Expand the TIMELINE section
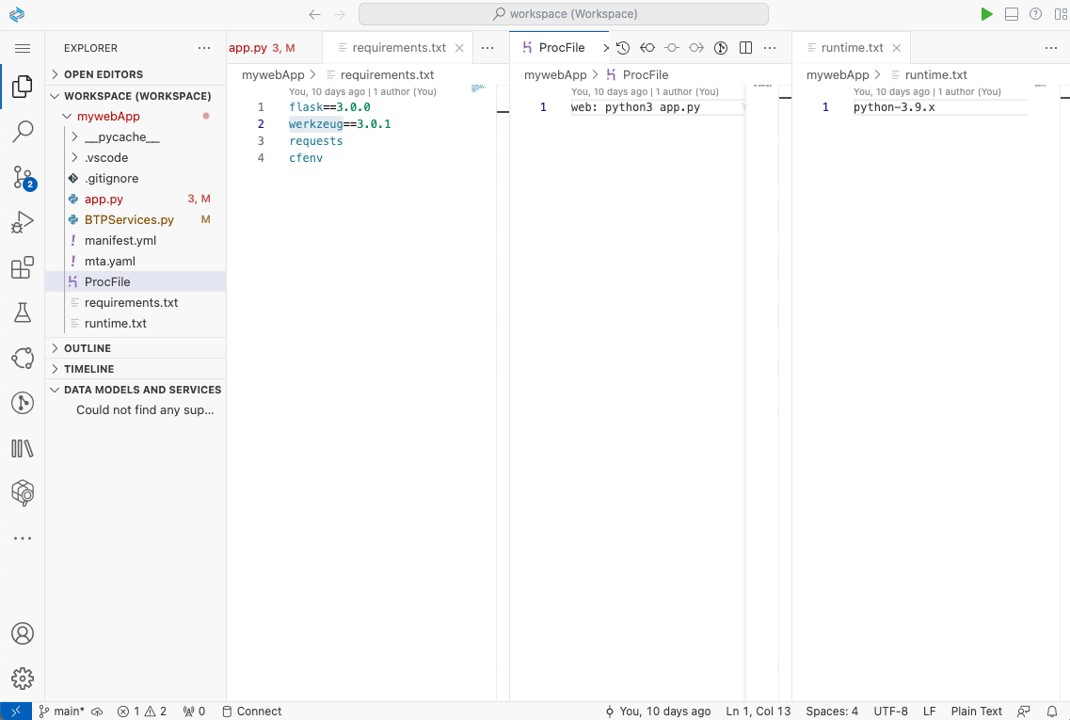Image resolution: width=1070 pixels, height=720 pixels. 89,369
